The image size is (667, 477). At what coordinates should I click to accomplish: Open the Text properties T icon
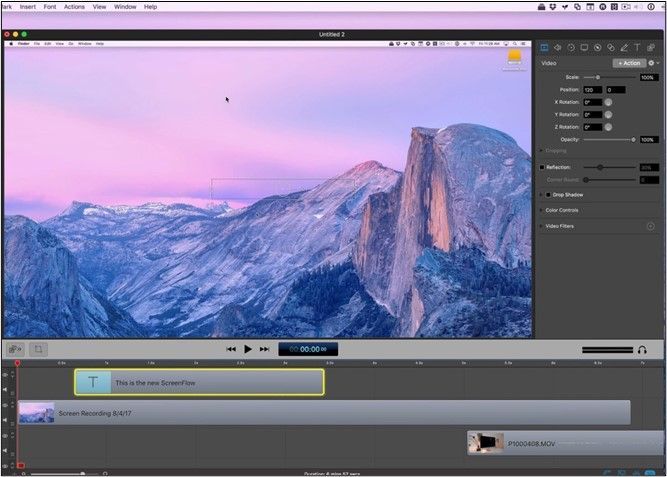[637, 47]
